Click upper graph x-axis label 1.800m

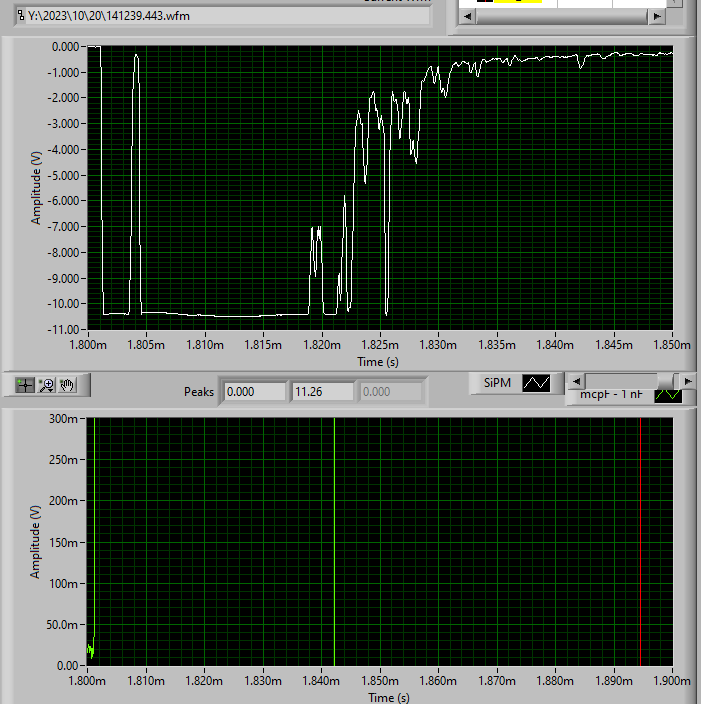[88, 345]
